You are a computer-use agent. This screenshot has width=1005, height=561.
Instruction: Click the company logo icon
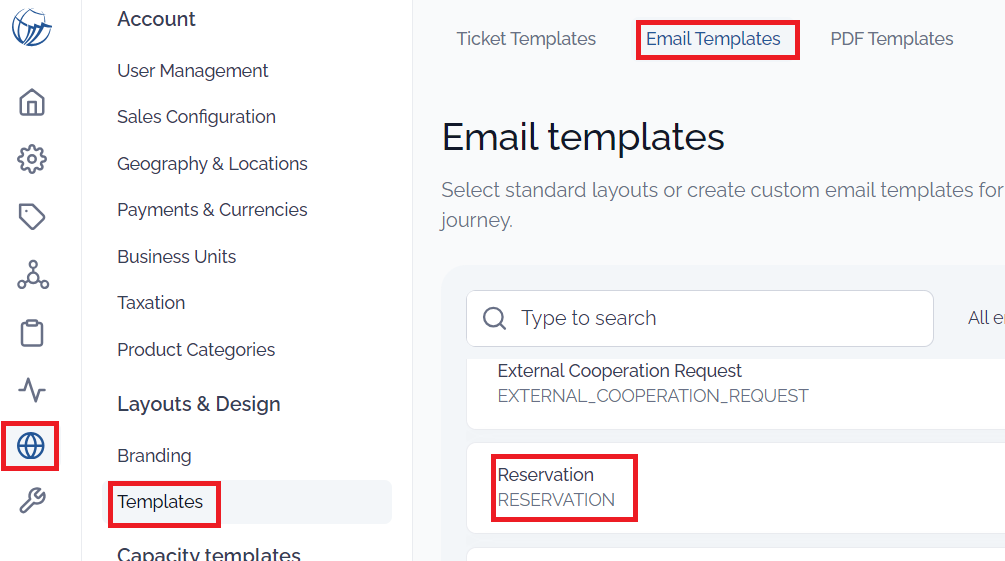31,28
